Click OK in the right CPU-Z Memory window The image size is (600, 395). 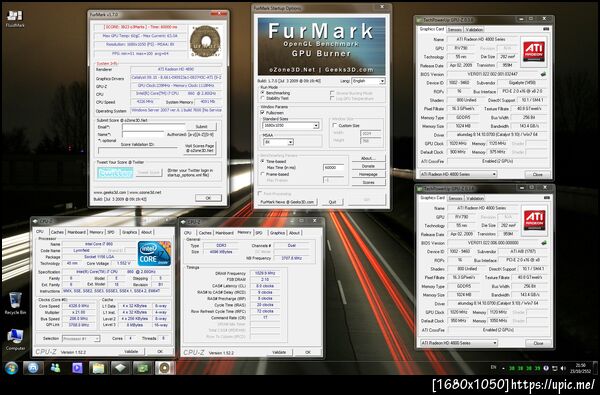coord(308,352)
